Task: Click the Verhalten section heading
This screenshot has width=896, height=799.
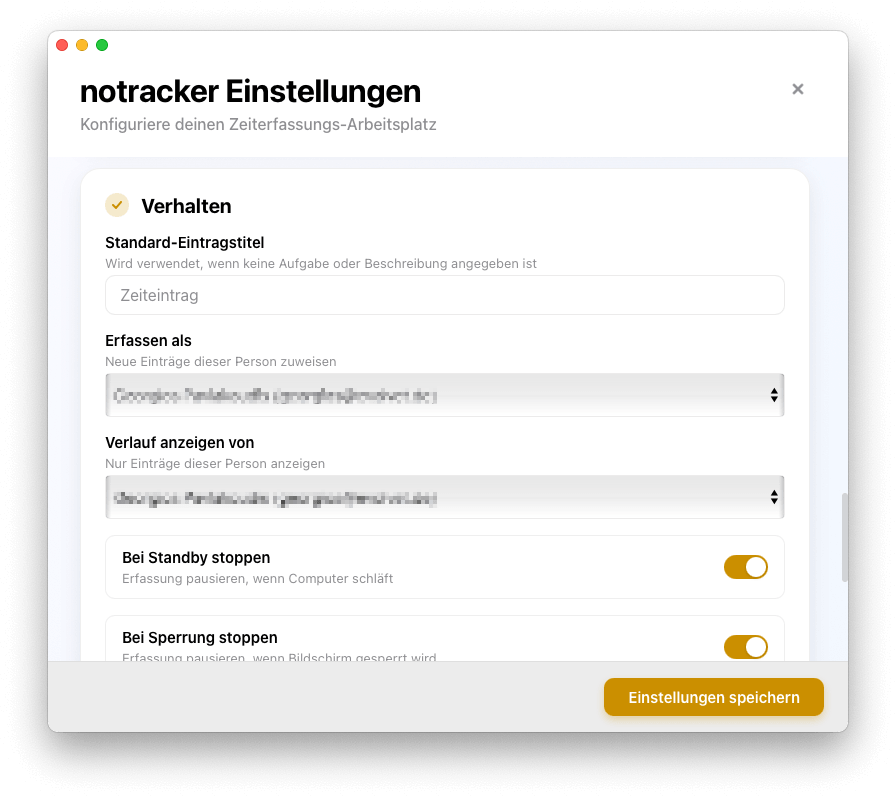Action: point(186,206)
